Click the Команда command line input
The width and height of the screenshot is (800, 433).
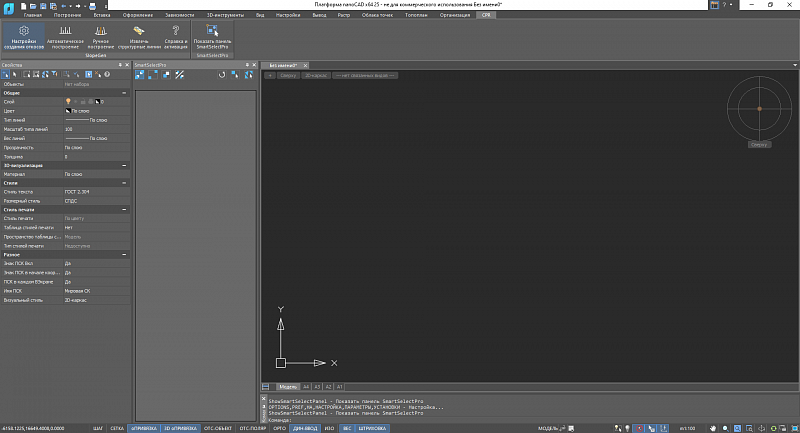(531, 420)
